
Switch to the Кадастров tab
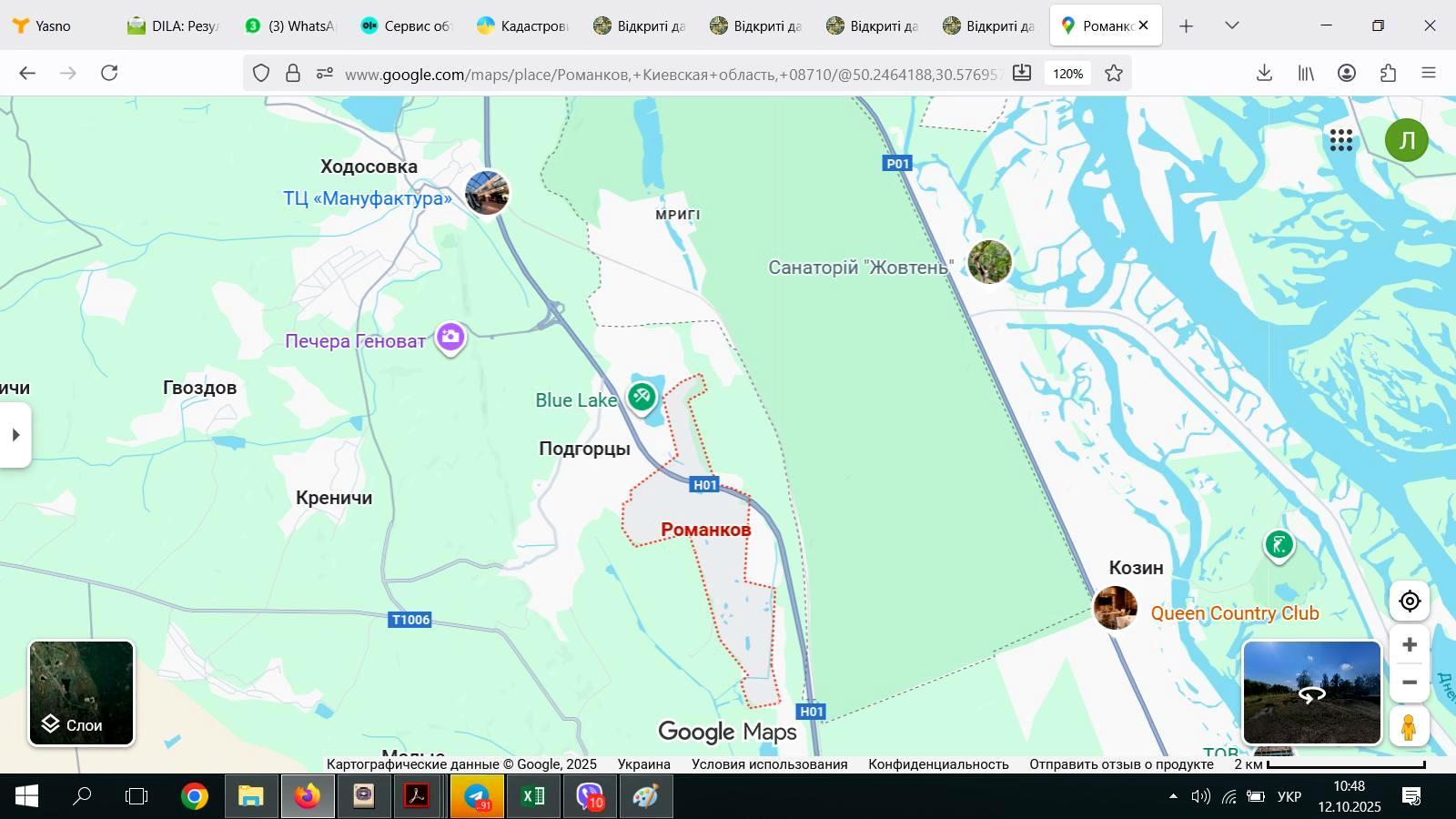[x=523, y=25]
